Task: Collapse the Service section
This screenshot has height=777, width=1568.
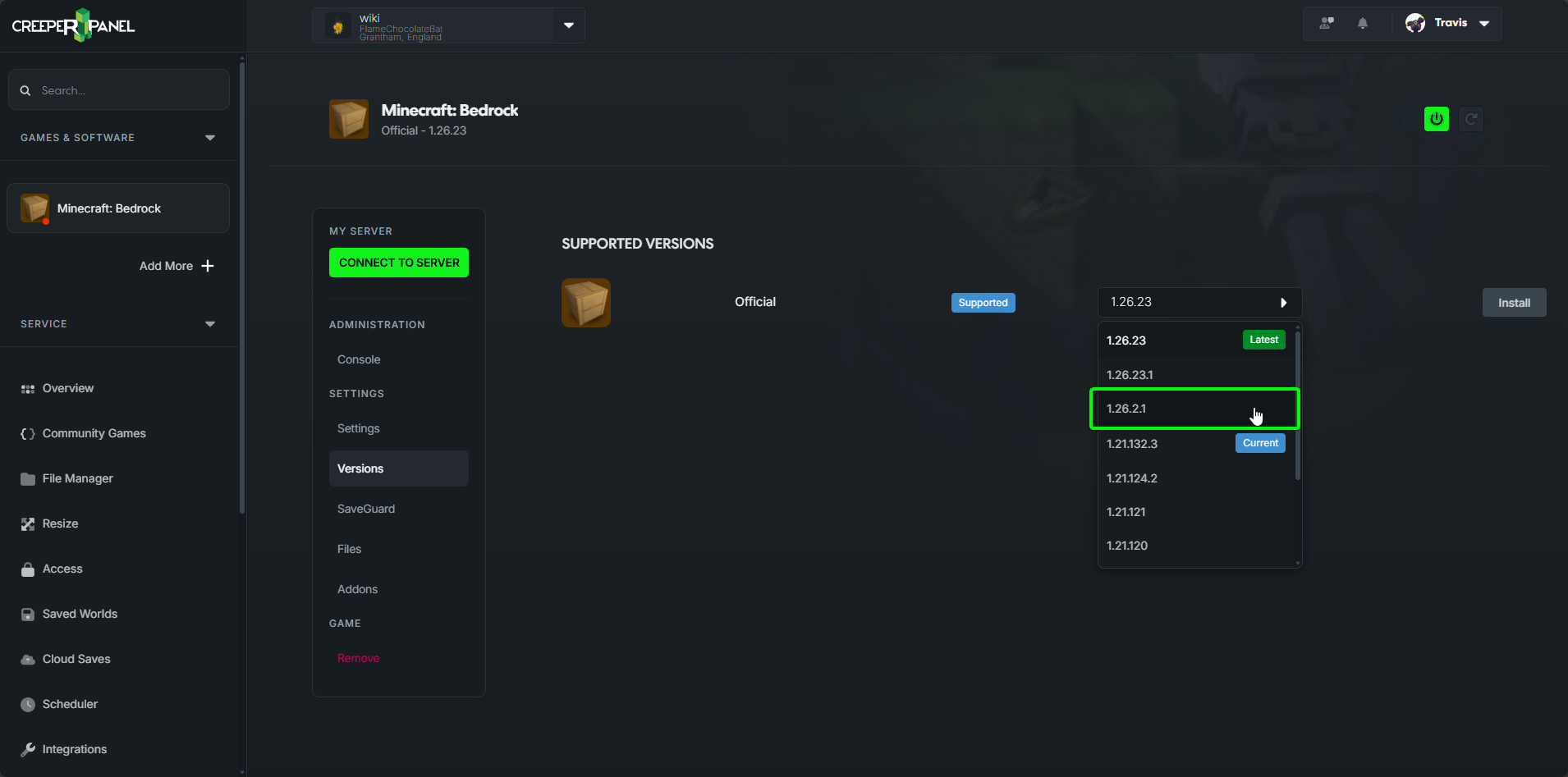Action: [210, 324]
